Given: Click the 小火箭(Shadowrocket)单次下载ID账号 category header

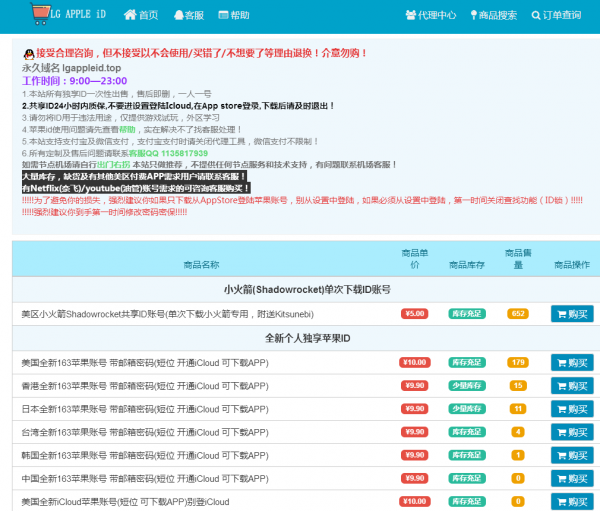Looking at the screenshot, I should 307,290.
